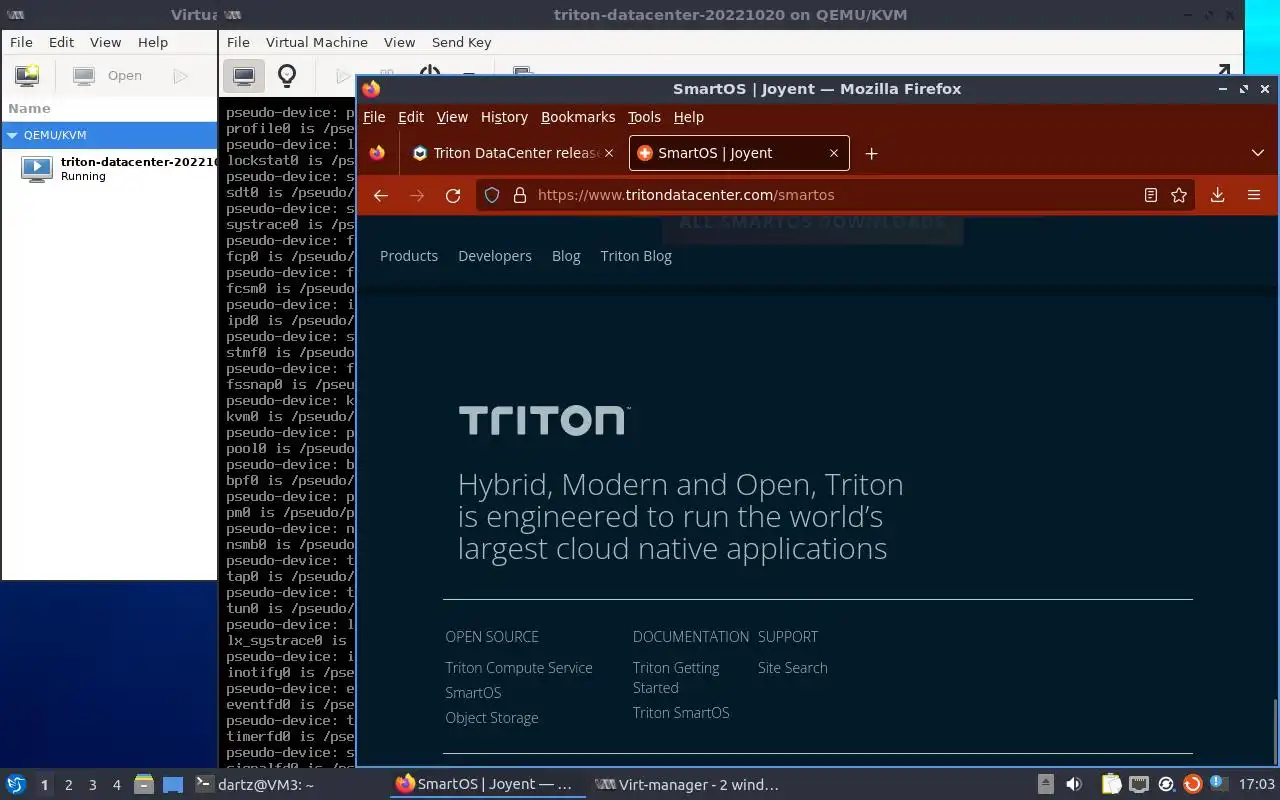Open the Triton Compute Service link
Image resolution: width=1280 pixels, height=800 pixels.
pos(519,667)
